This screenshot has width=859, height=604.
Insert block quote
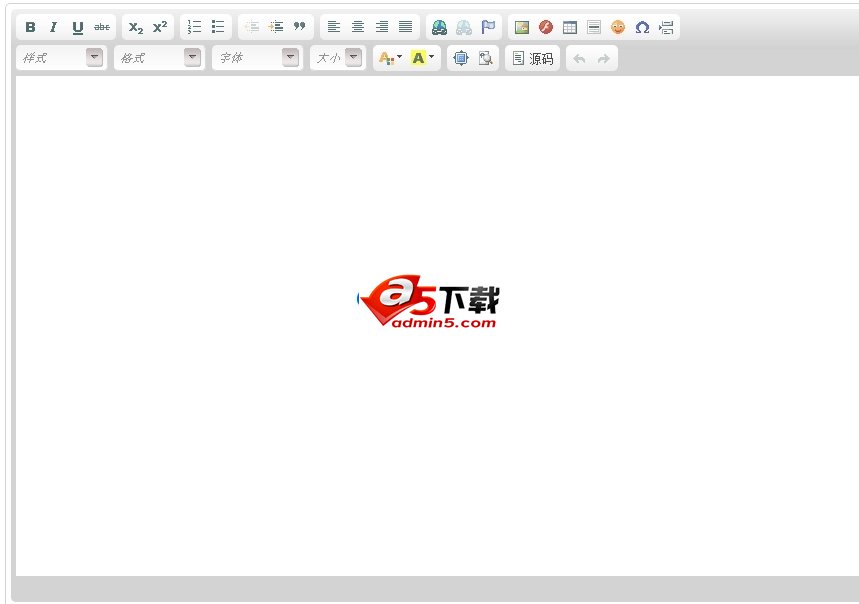[300, 27]
